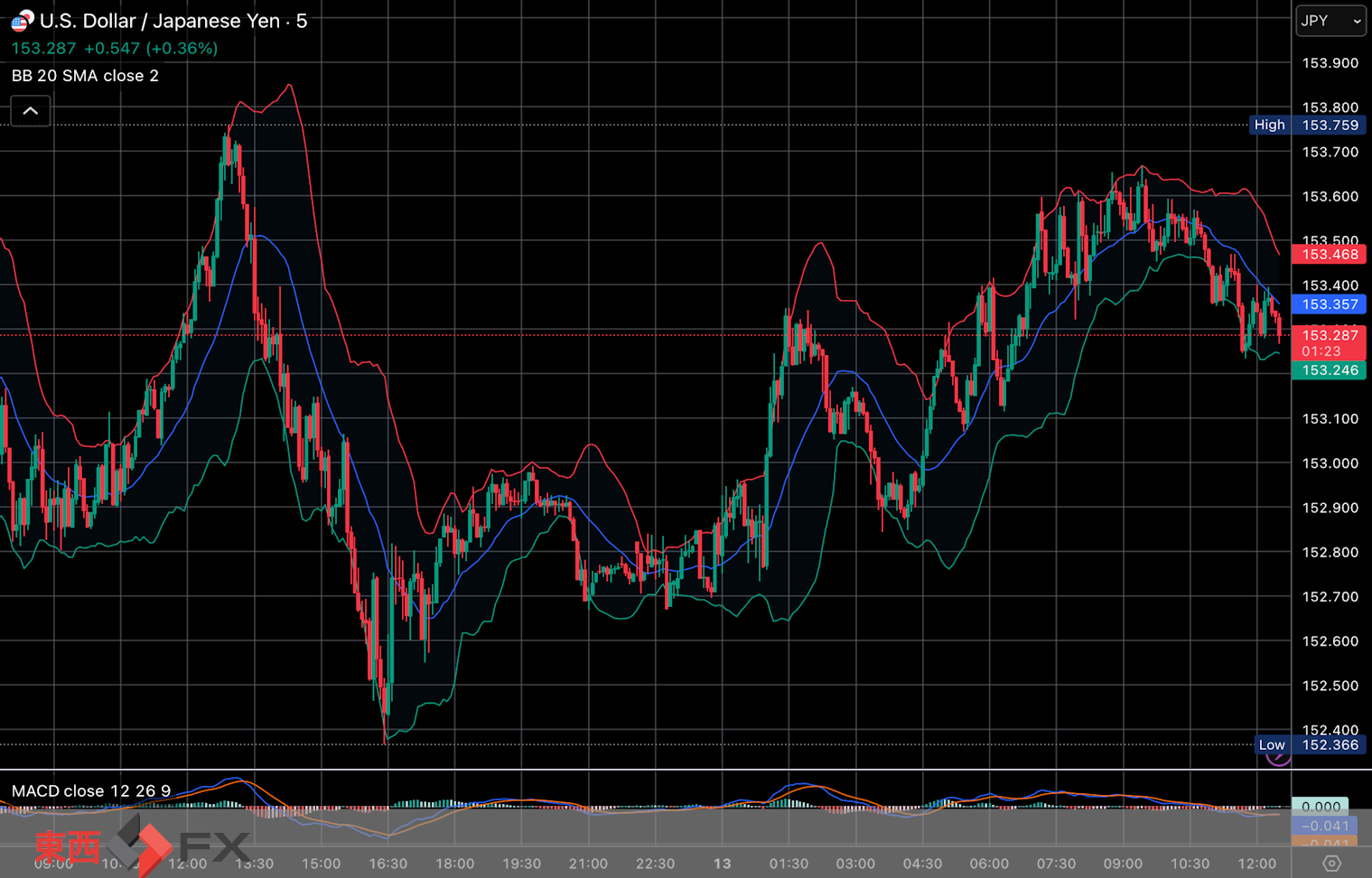Image resolution: width=1372 pixels, height=878 pixels.
Task: Click the blue basis 153.357 price label
Action: (1329, 304)
